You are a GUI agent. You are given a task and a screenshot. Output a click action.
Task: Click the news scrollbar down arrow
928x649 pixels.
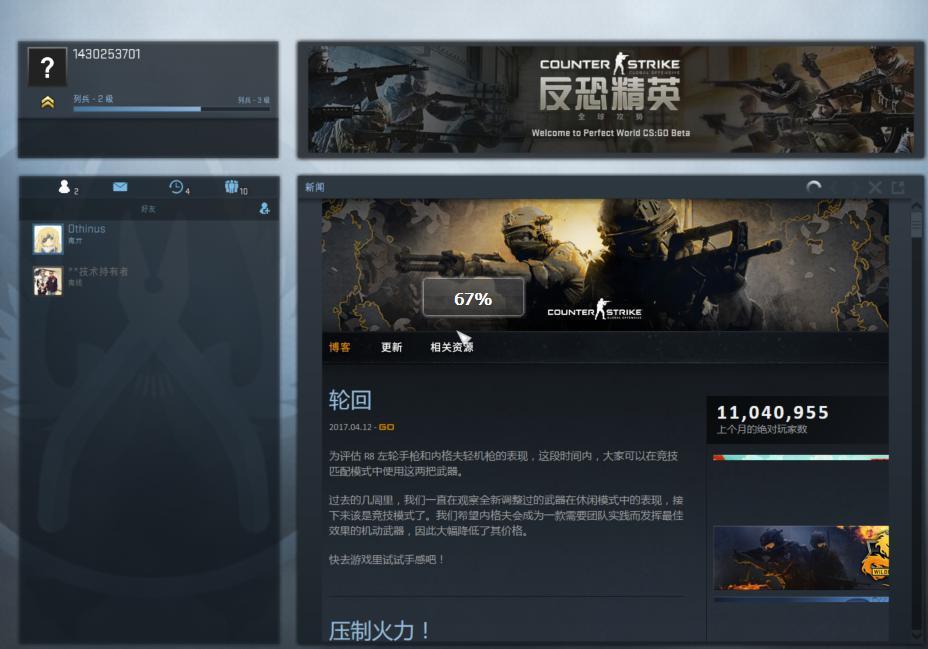[916, 634]
